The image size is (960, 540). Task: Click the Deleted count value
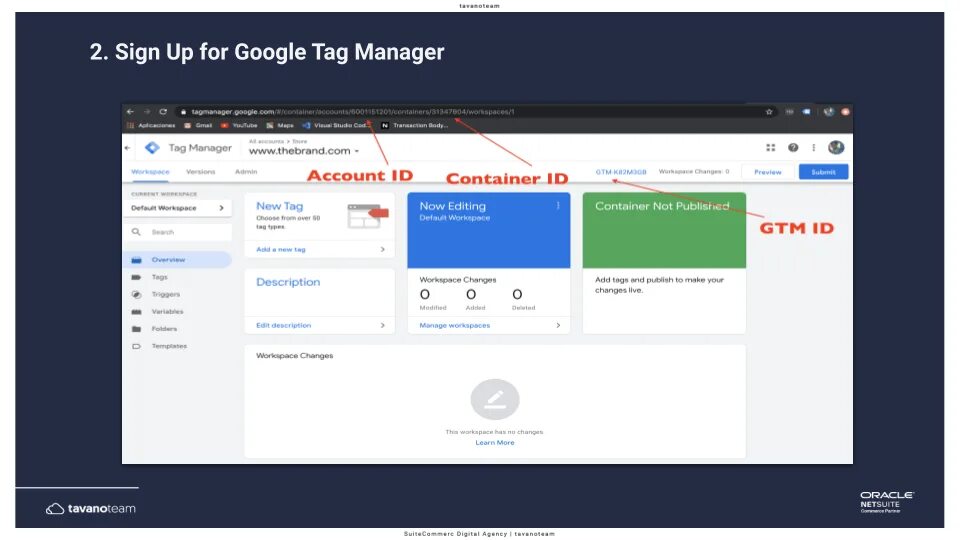click(517, 294)
